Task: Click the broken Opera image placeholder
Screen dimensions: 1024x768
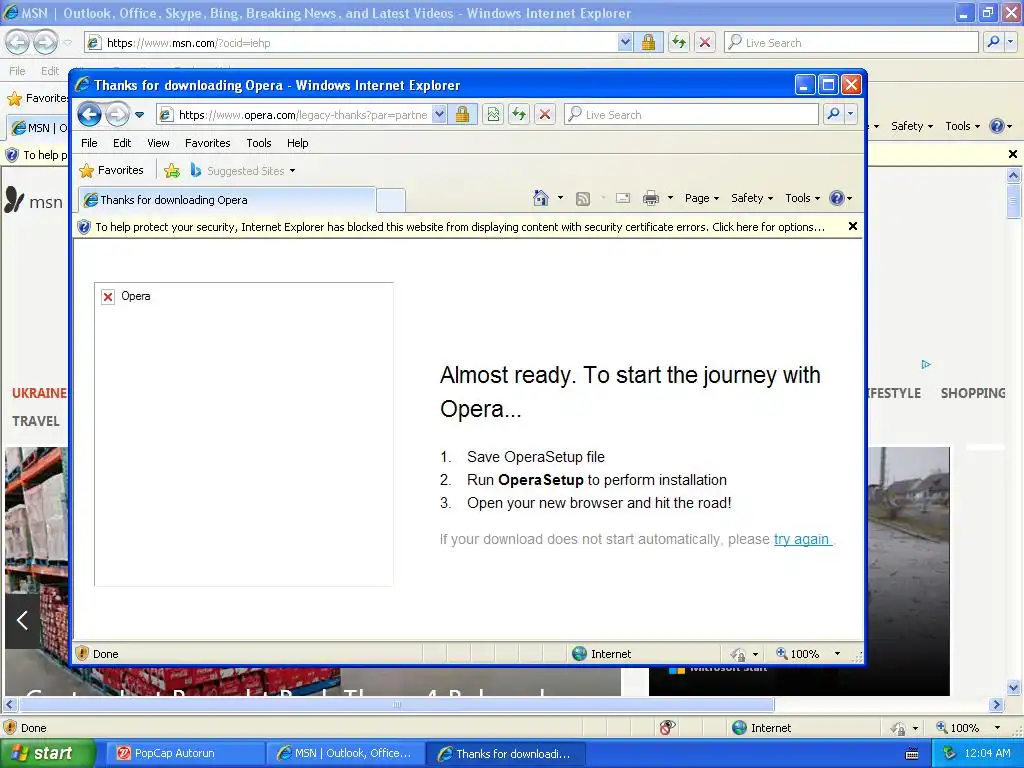Action: (244, 434)
